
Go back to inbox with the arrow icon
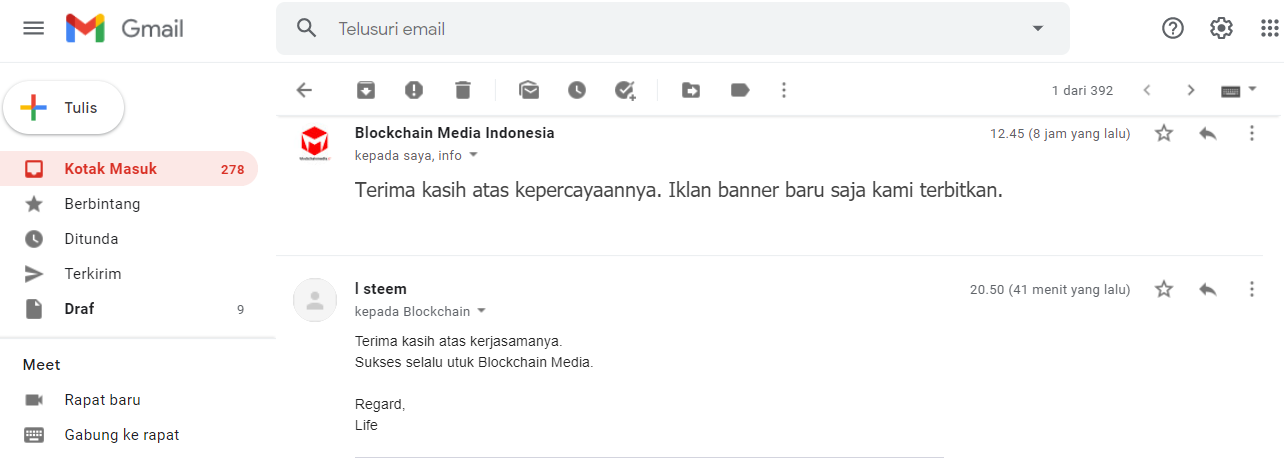pos(305,90)
